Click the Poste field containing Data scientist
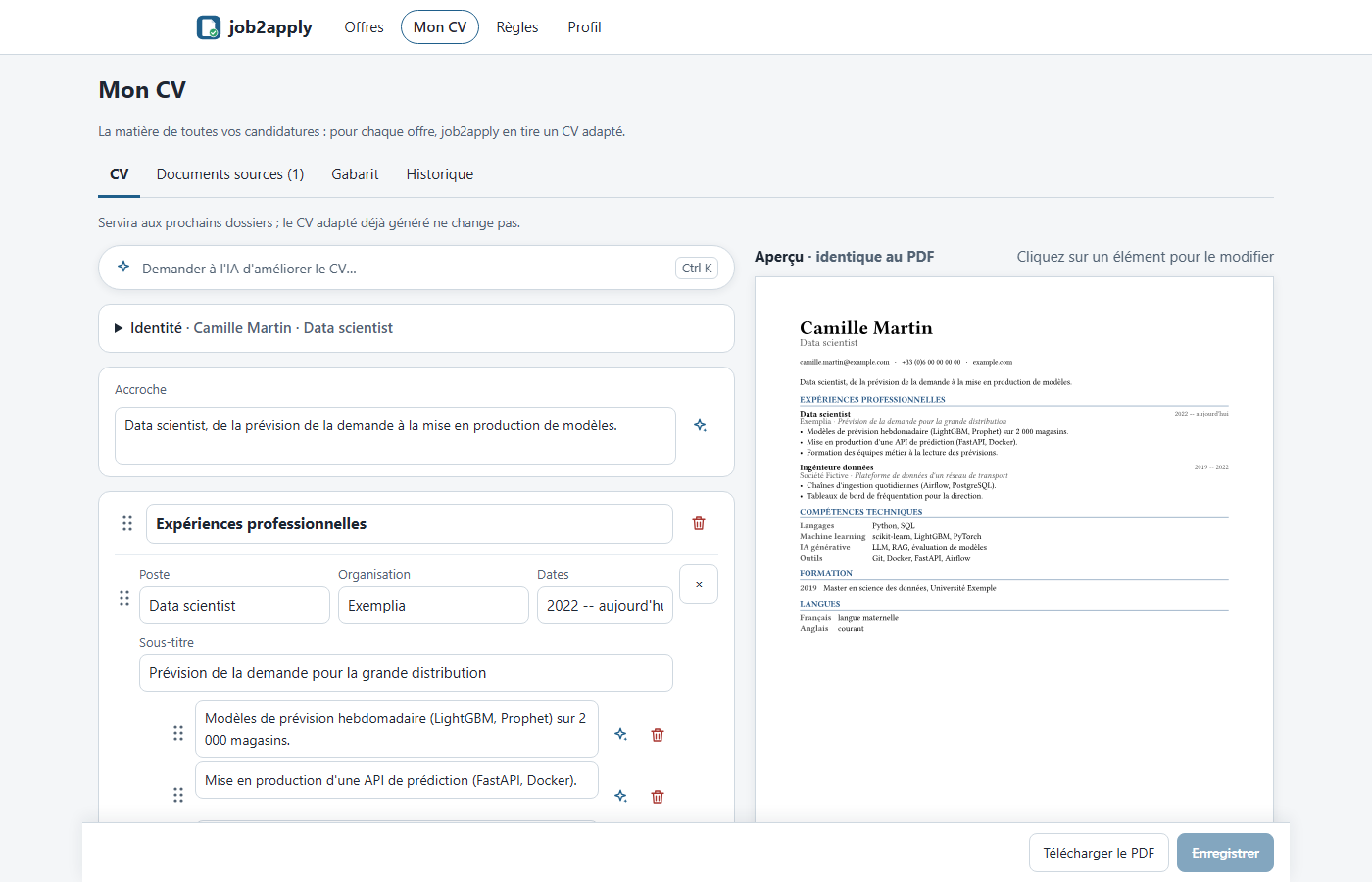 coord(234,605)
